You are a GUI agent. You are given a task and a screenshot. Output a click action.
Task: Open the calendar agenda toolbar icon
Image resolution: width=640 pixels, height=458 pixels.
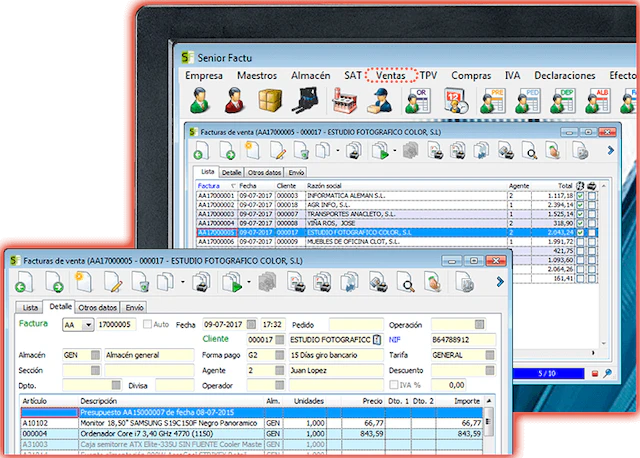pyautogui.click(x=456, y=100)
